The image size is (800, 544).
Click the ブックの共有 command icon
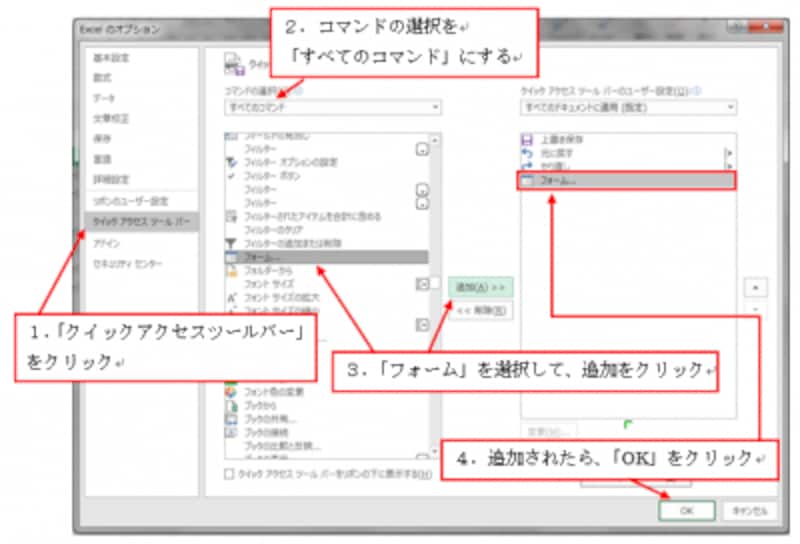pyautogui.click(x=231, y=419)
